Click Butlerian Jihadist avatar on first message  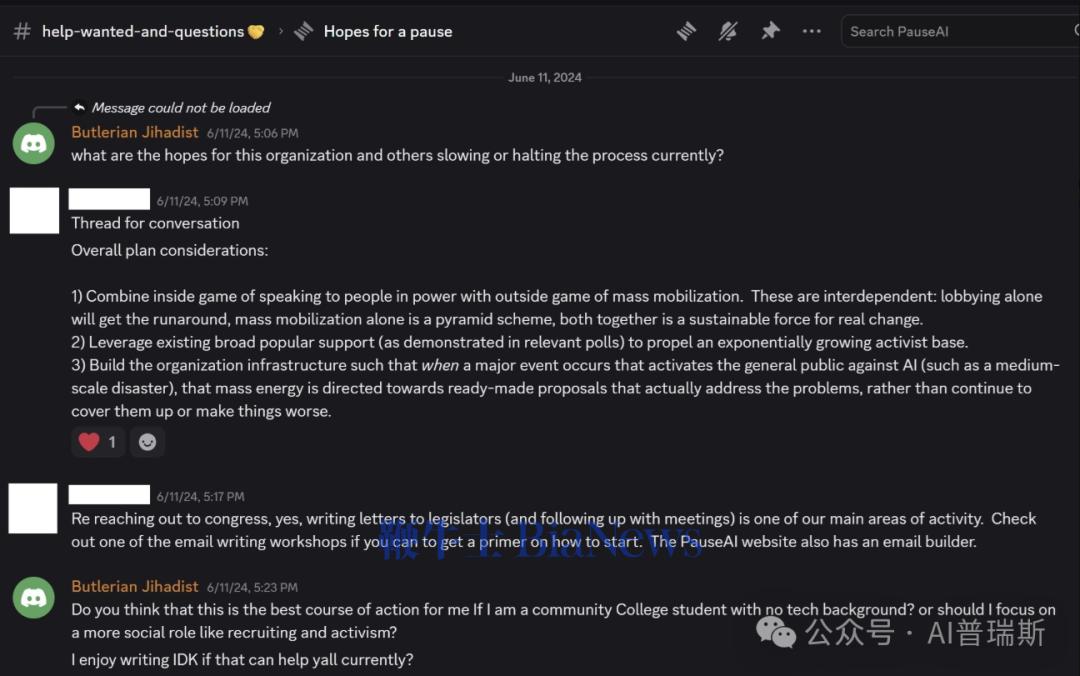[x=33, y=144]
